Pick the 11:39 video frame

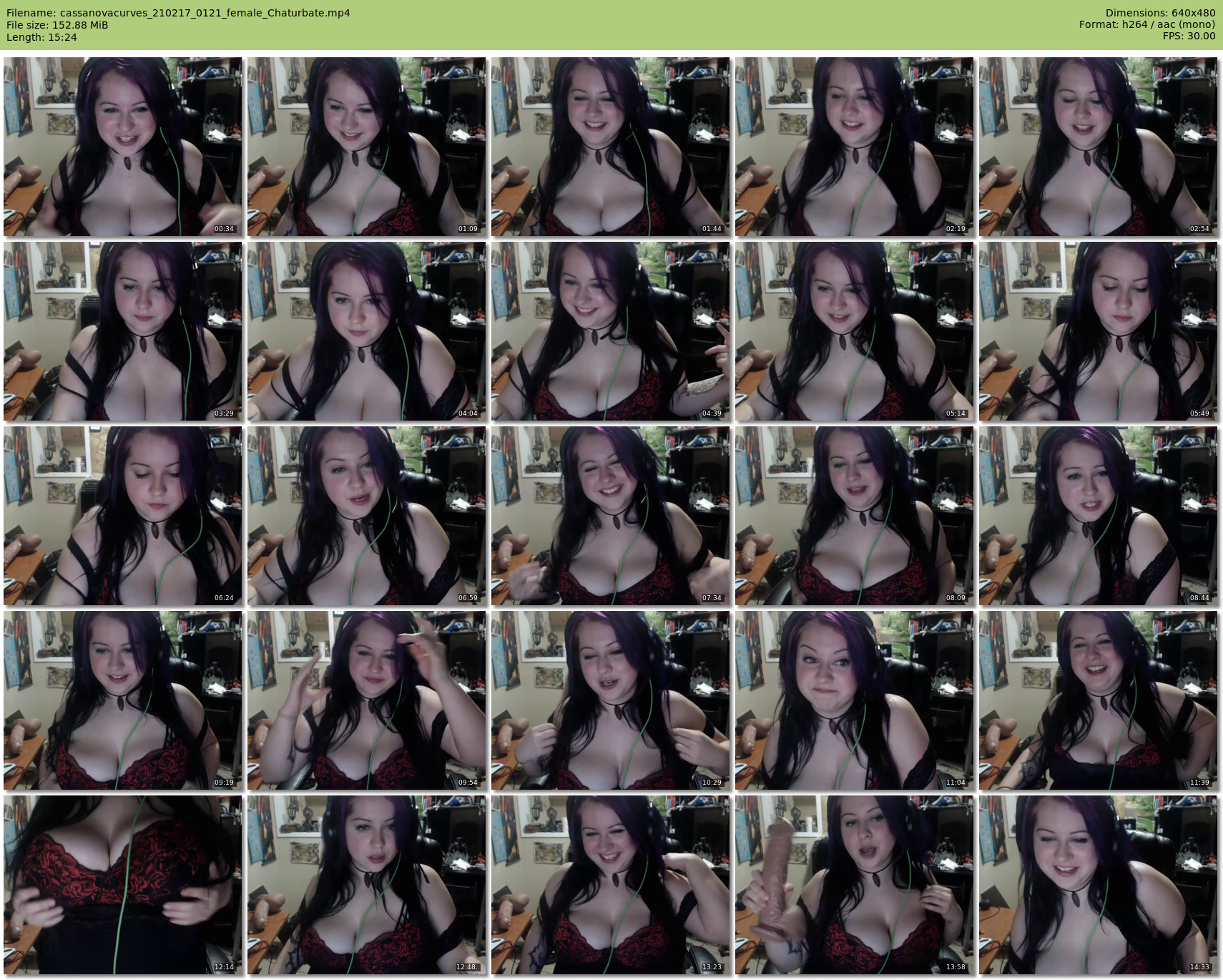click(1098, 700)
